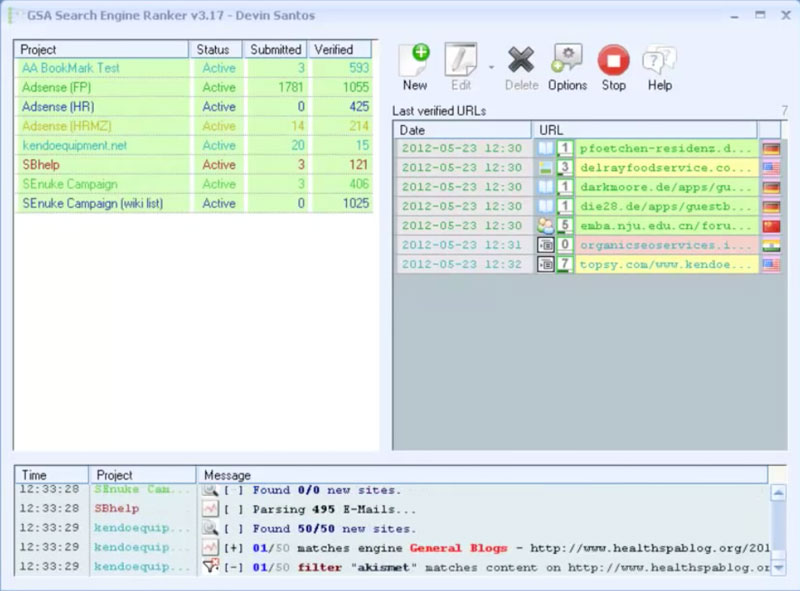Click the Time column header in the log
The image size is (800, 591).
52,475
